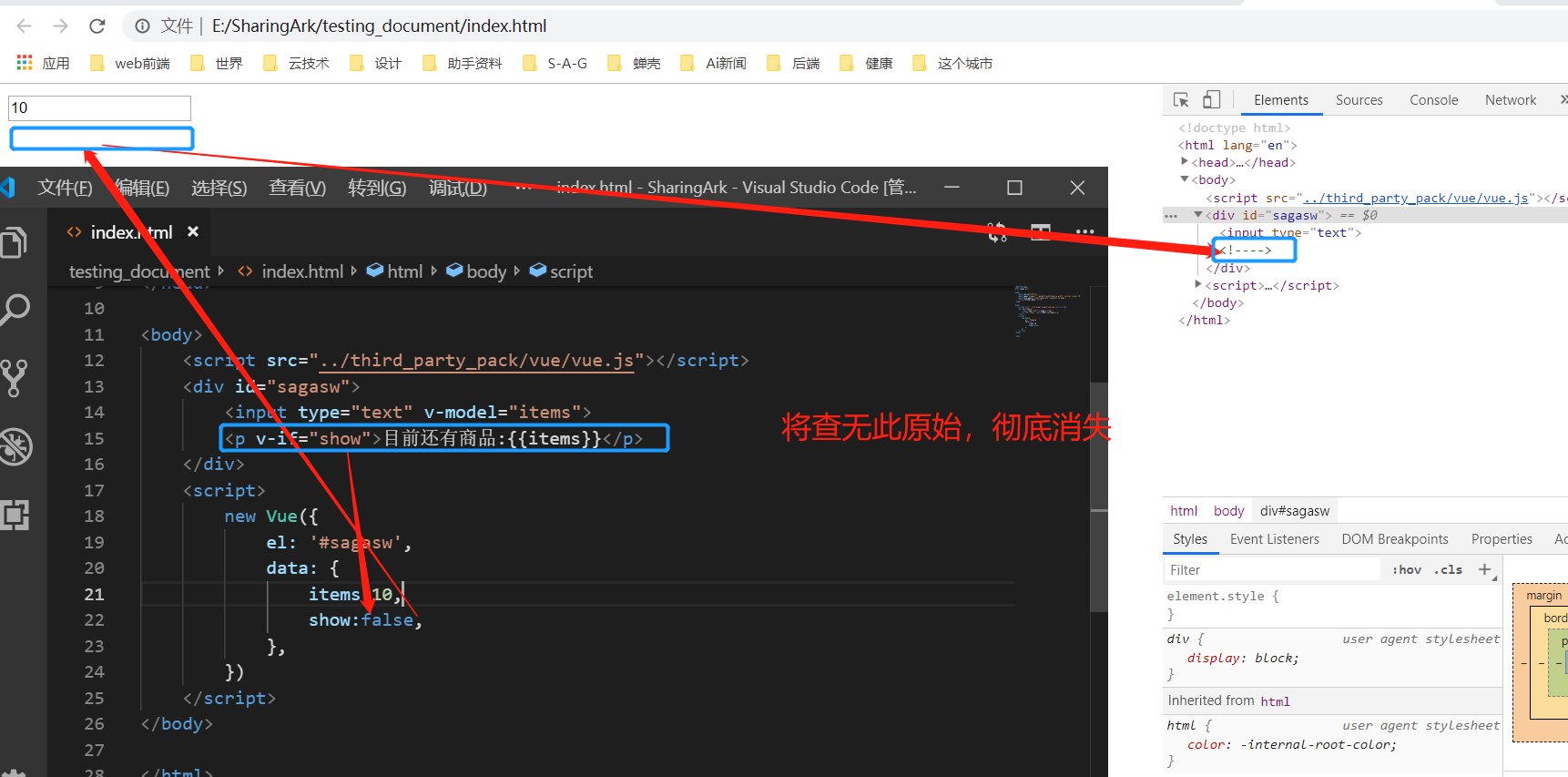Select the Elements tab in DevTools
The width and height of the screenshot is (1568, 777).
1280,100
